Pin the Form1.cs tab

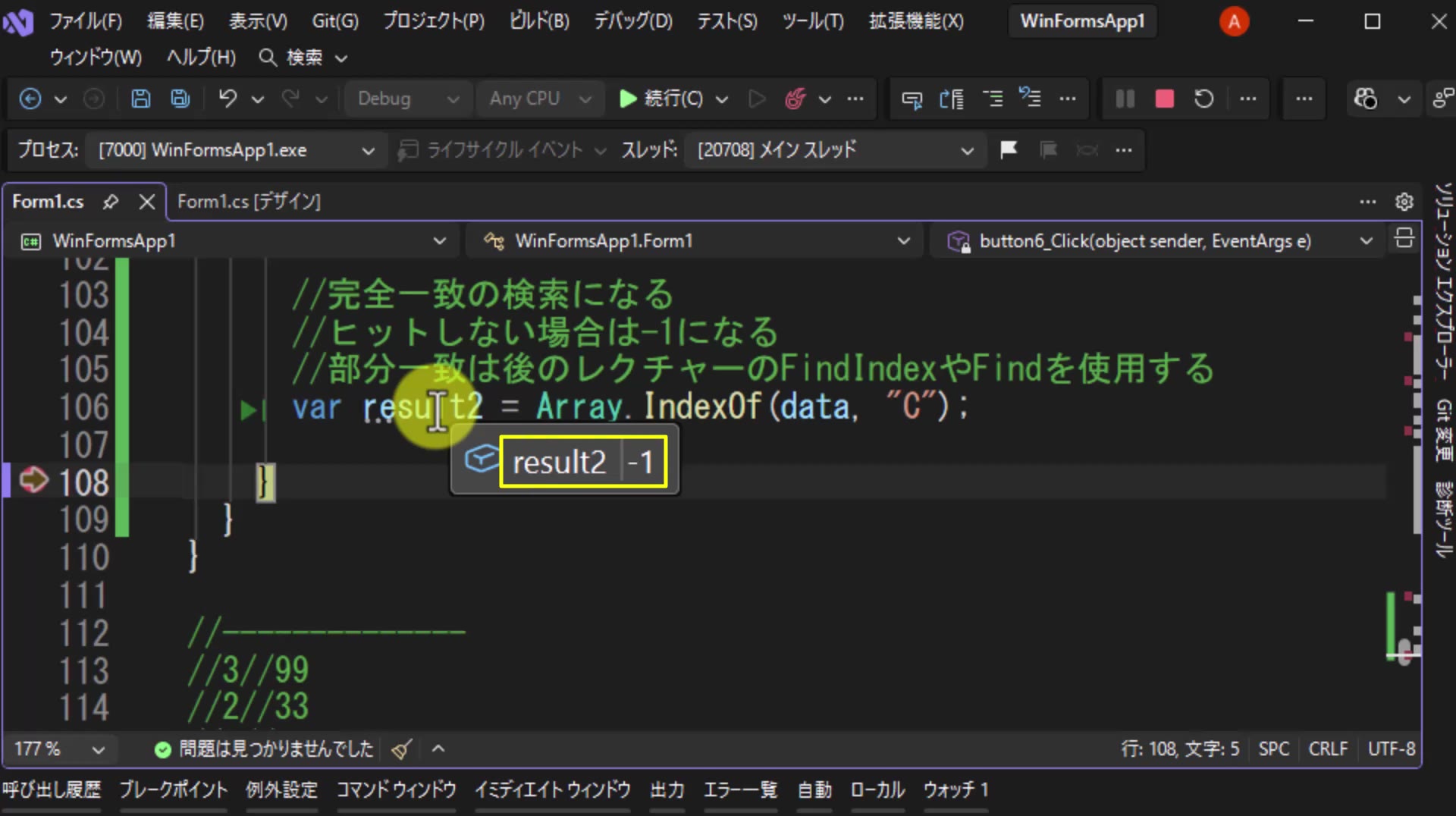pyautogui.click(x=111, y=202)
